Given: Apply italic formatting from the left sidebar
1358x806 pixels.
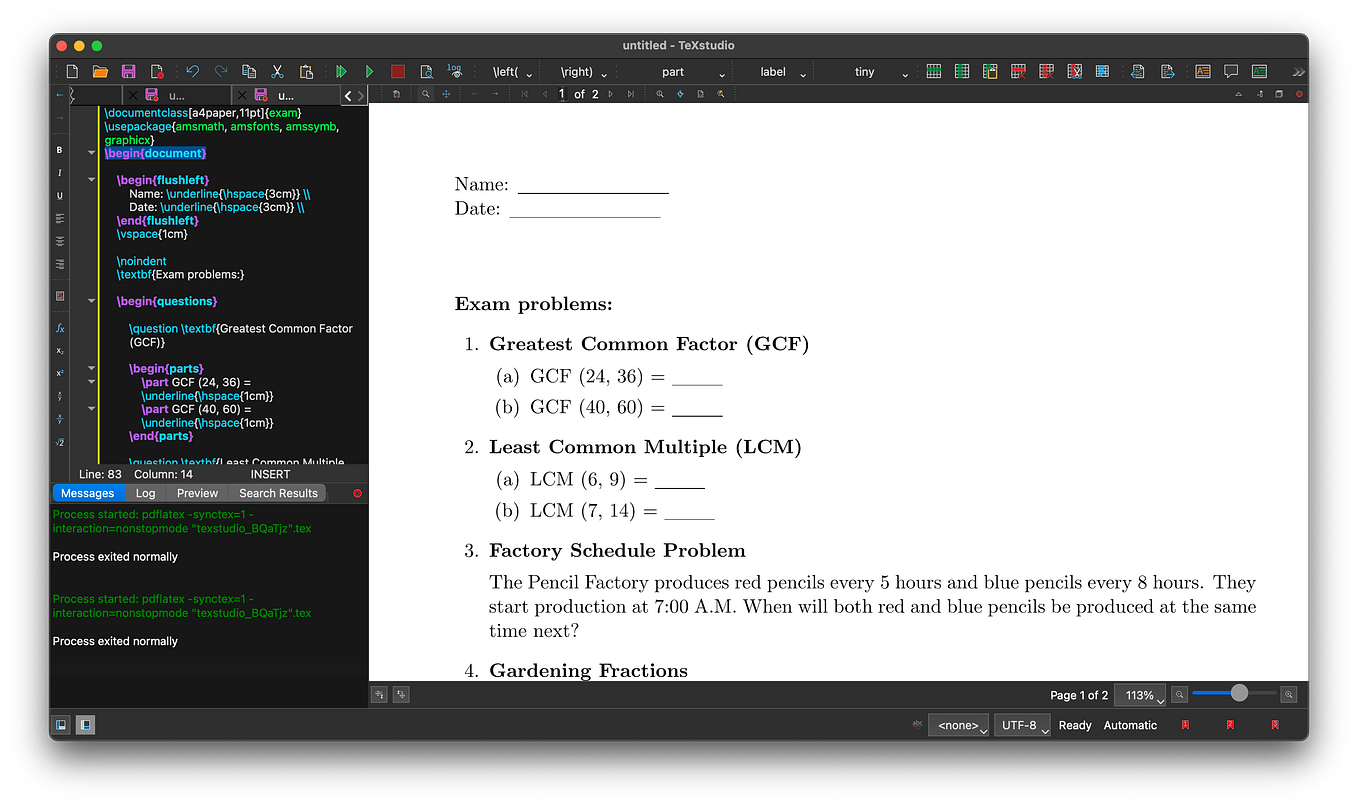Looking at the screenshot, I should 59,173.
